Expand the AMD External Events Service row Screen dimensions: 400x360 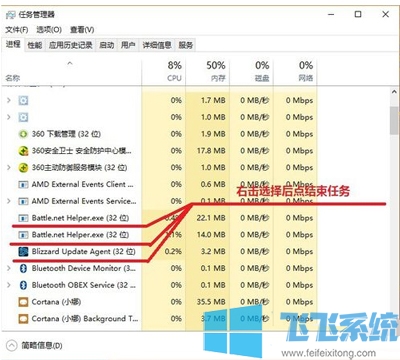coord(9,201)
